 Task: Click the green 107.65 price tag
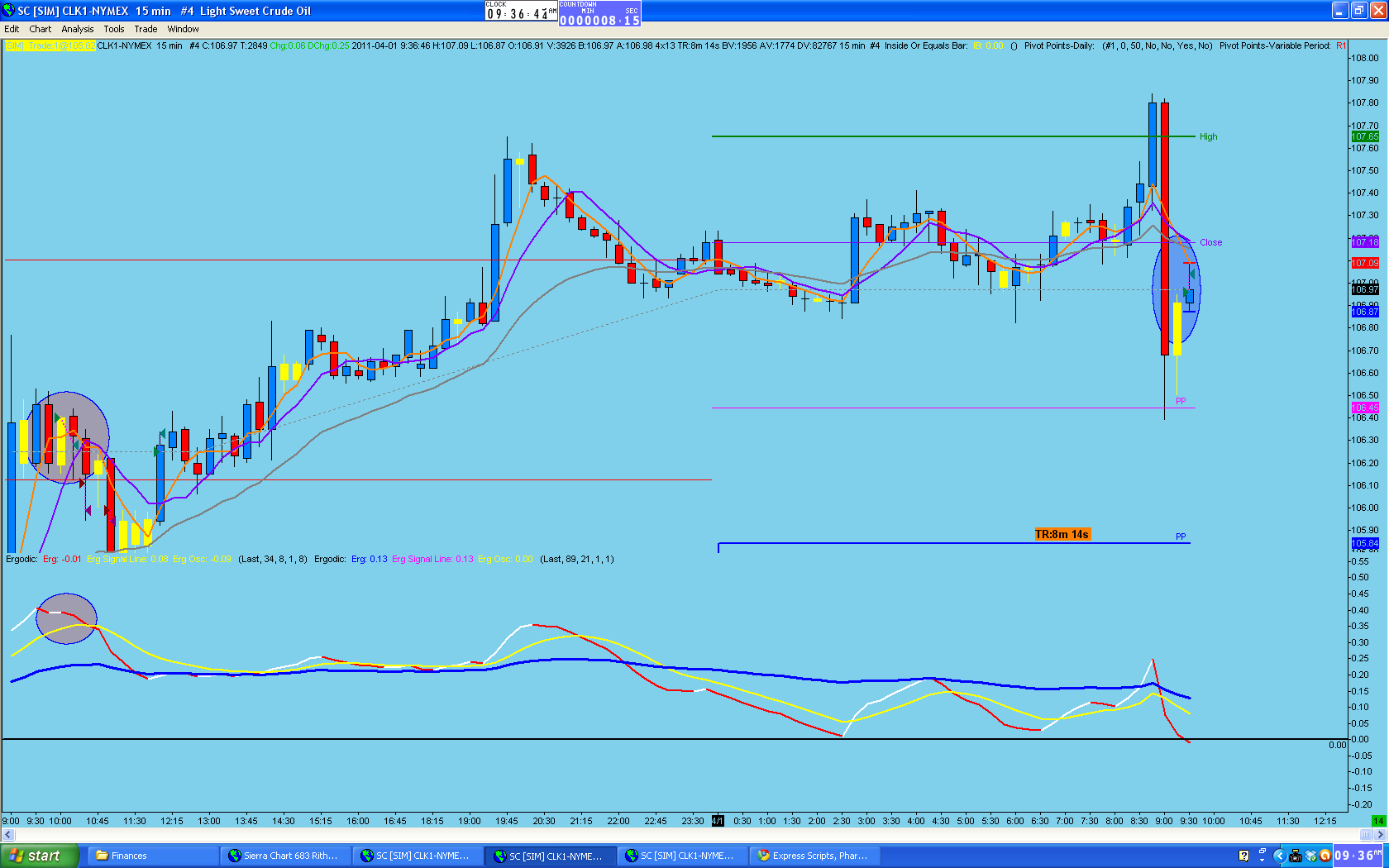click(x=1365, y=136)
